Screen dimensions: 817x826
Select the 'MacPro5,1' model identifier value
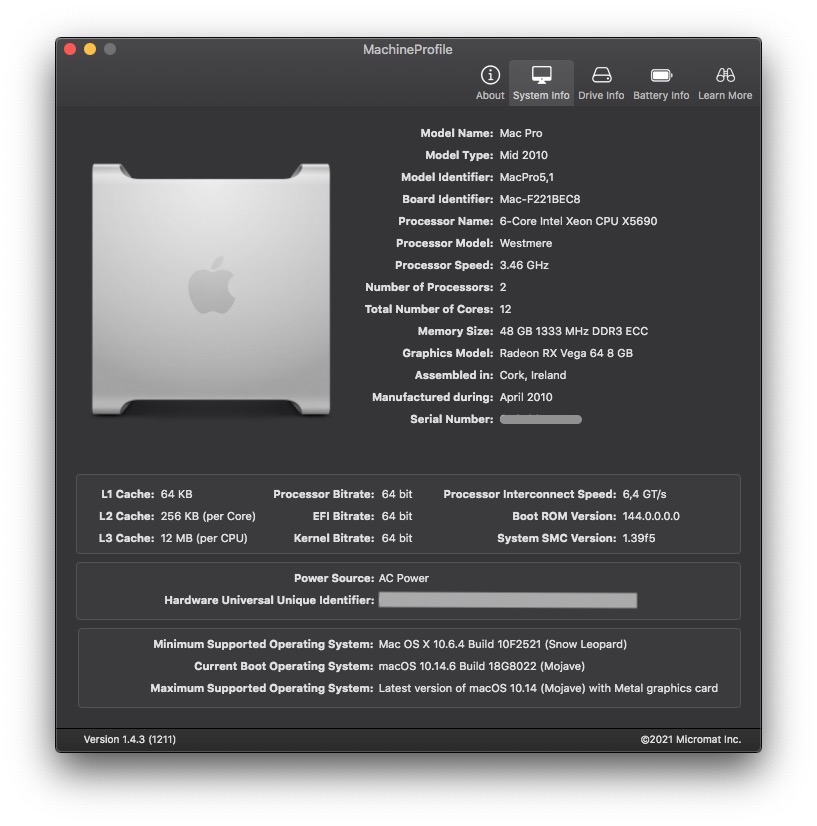point(526,178)
